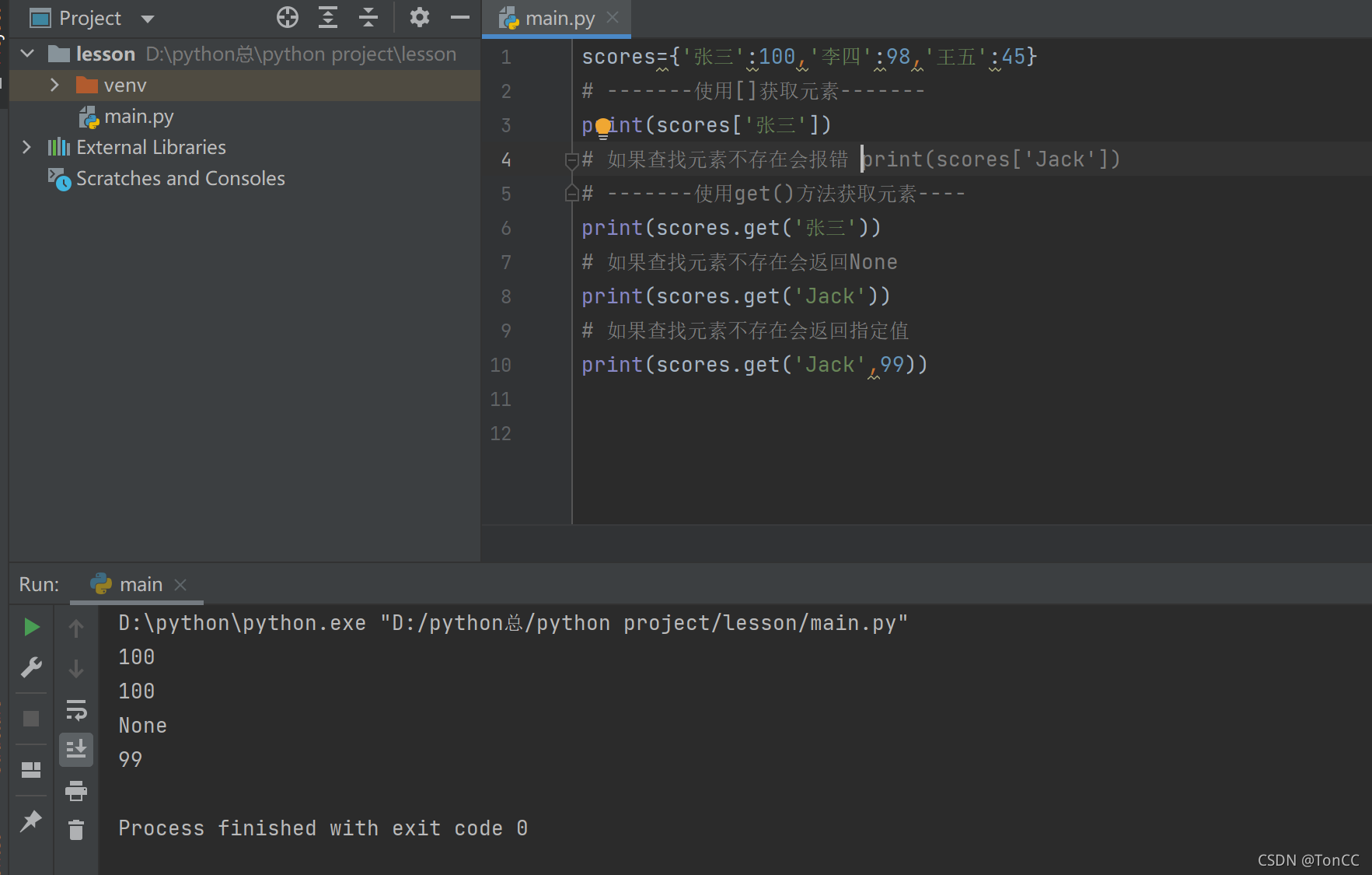Viewport: 1372px width, 875px height.
Task: Click Collapse All in Project toolbar
Action: point(368,17)
